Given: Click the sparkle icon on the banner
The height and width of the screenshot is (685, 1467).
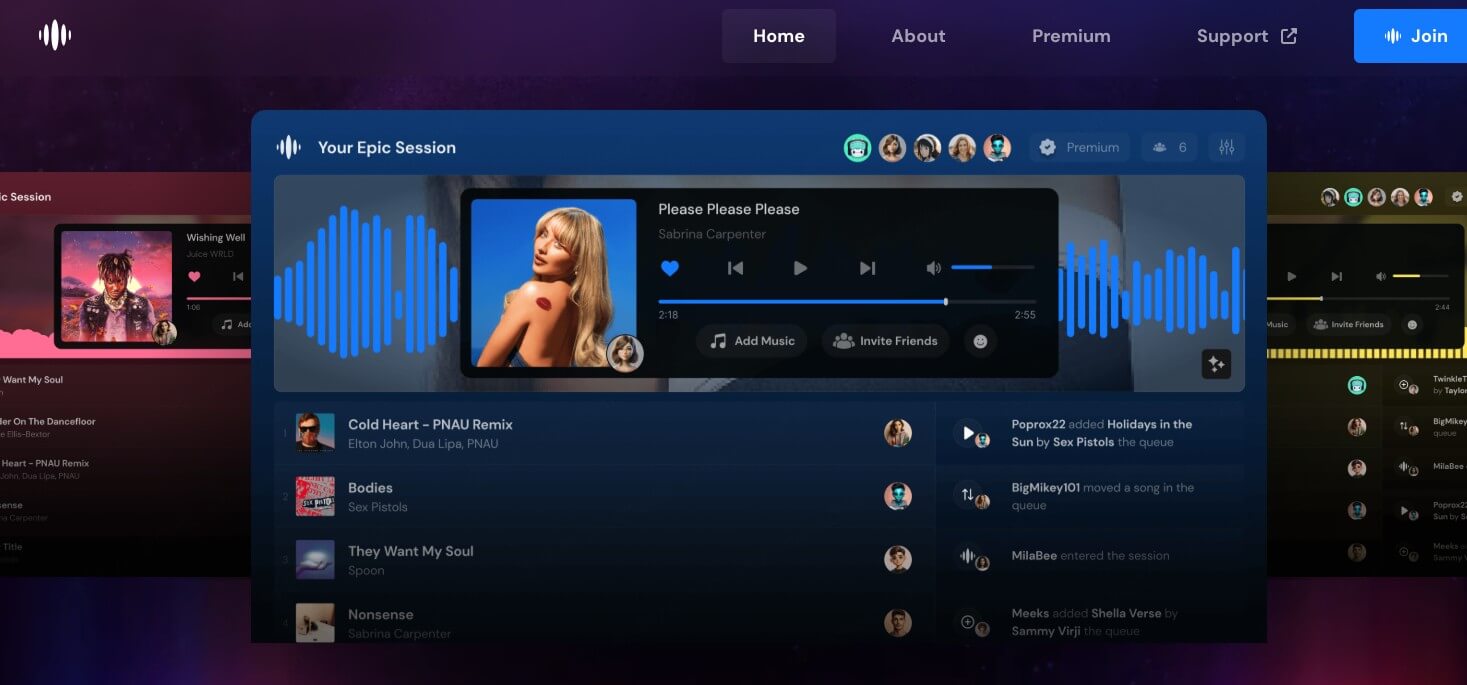Looking at the screenshot, I should coord(1217,364).
